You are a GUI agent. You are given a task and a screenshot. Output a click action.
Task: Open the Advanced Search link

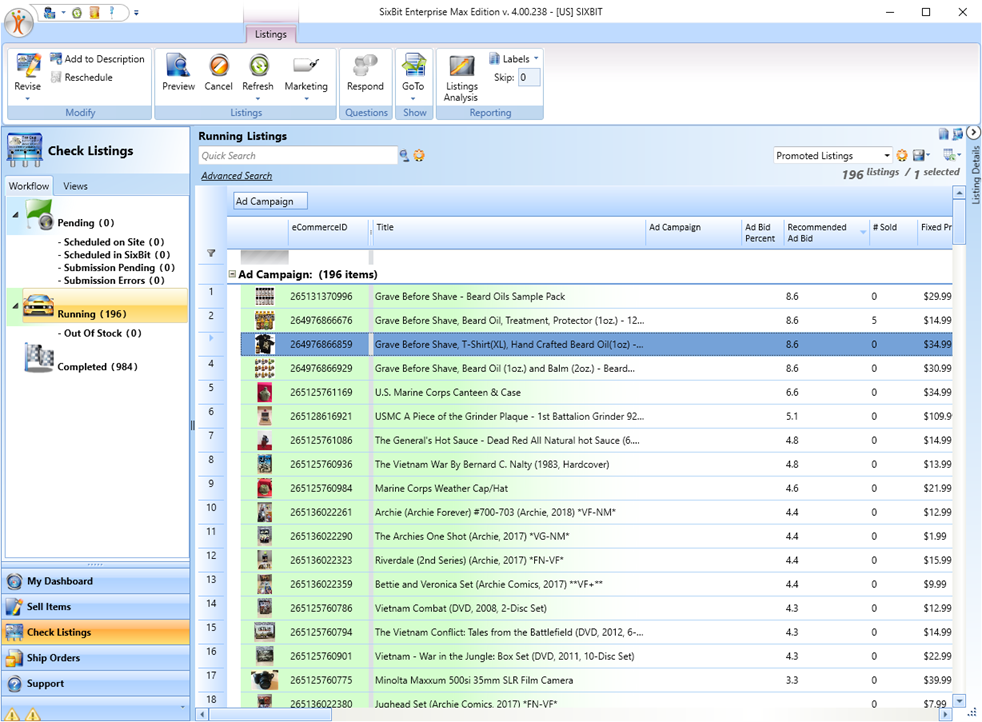236,176
